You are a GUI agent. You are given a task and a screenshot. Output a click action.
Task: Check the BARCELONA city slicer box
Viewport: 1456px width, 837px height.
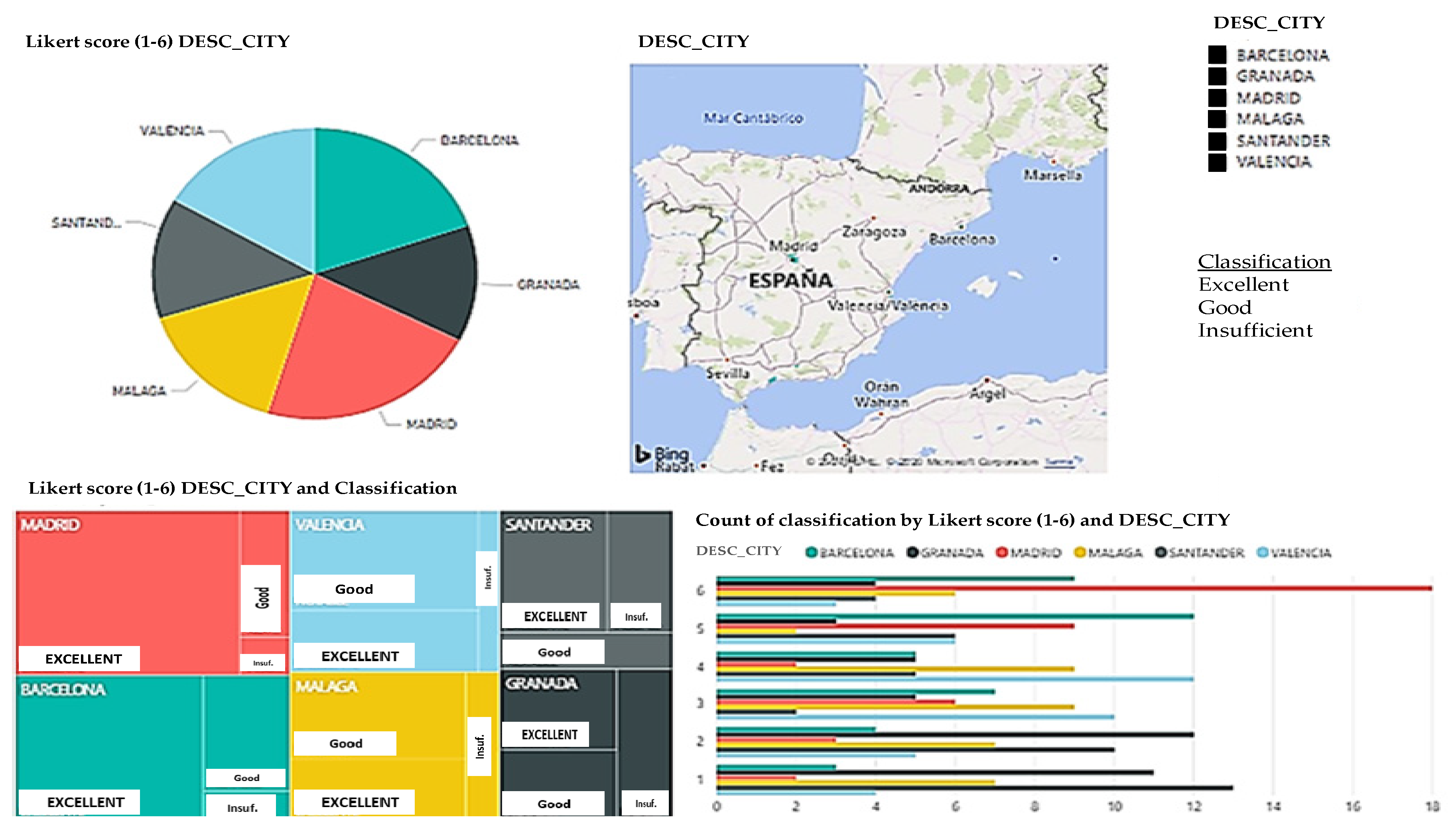point(1217,55)
